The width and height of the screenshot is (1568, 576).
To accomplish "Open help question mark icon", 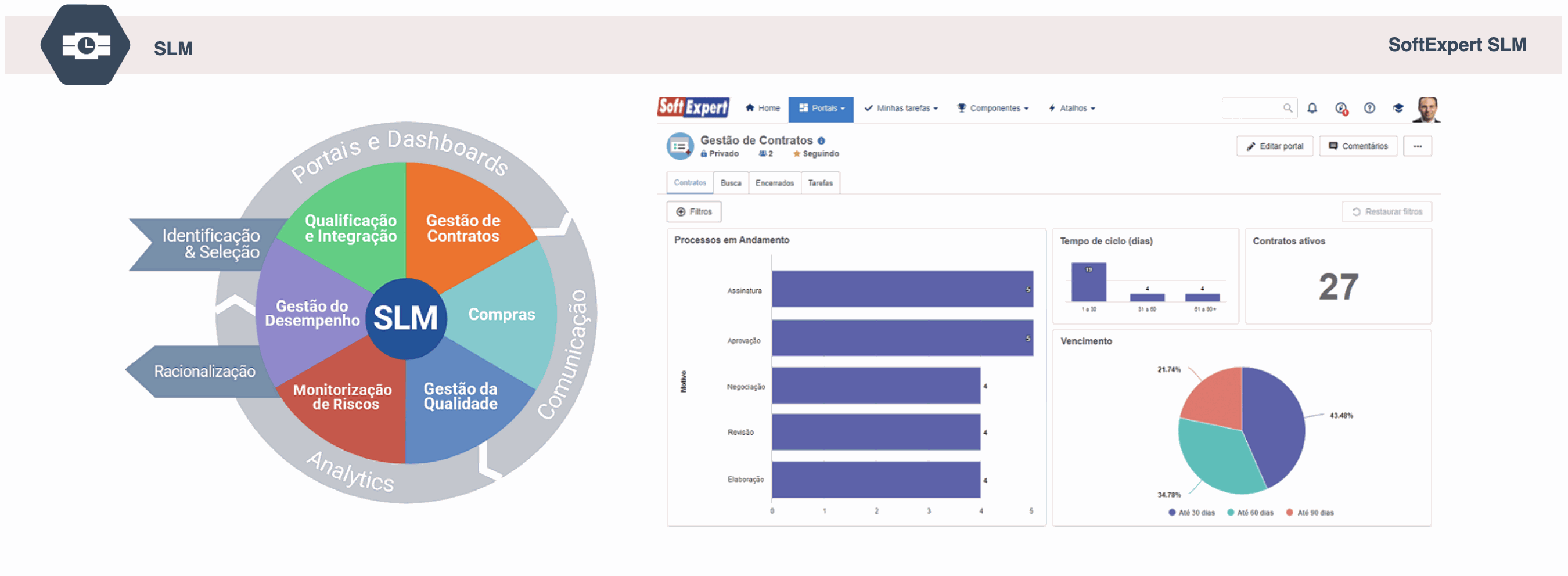I will pyautogui.click(x=1369, y=108).
